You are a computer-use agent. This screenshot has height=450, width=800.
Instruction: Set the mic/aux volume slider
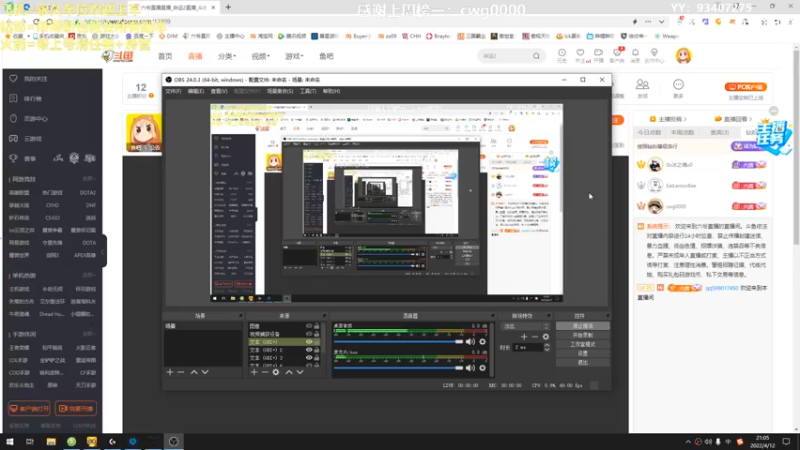tap(398, 368)
